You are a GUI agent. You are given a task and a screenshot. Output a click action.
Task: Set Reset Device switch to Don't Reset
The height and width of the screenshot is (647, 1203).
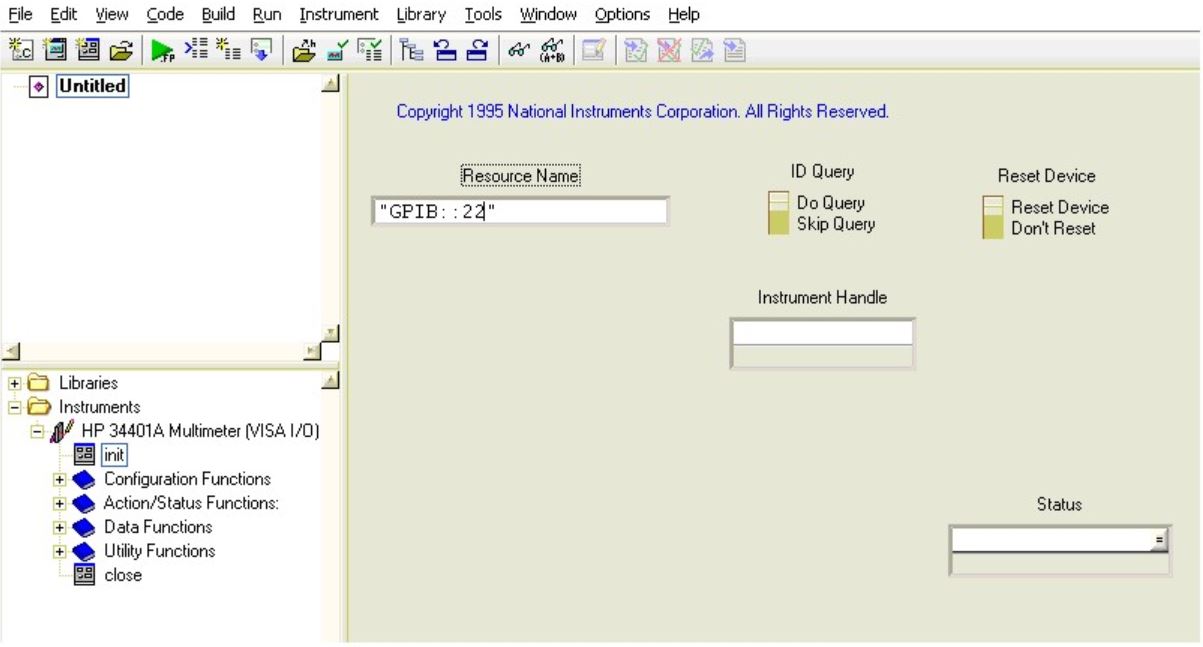click(992, 228)
